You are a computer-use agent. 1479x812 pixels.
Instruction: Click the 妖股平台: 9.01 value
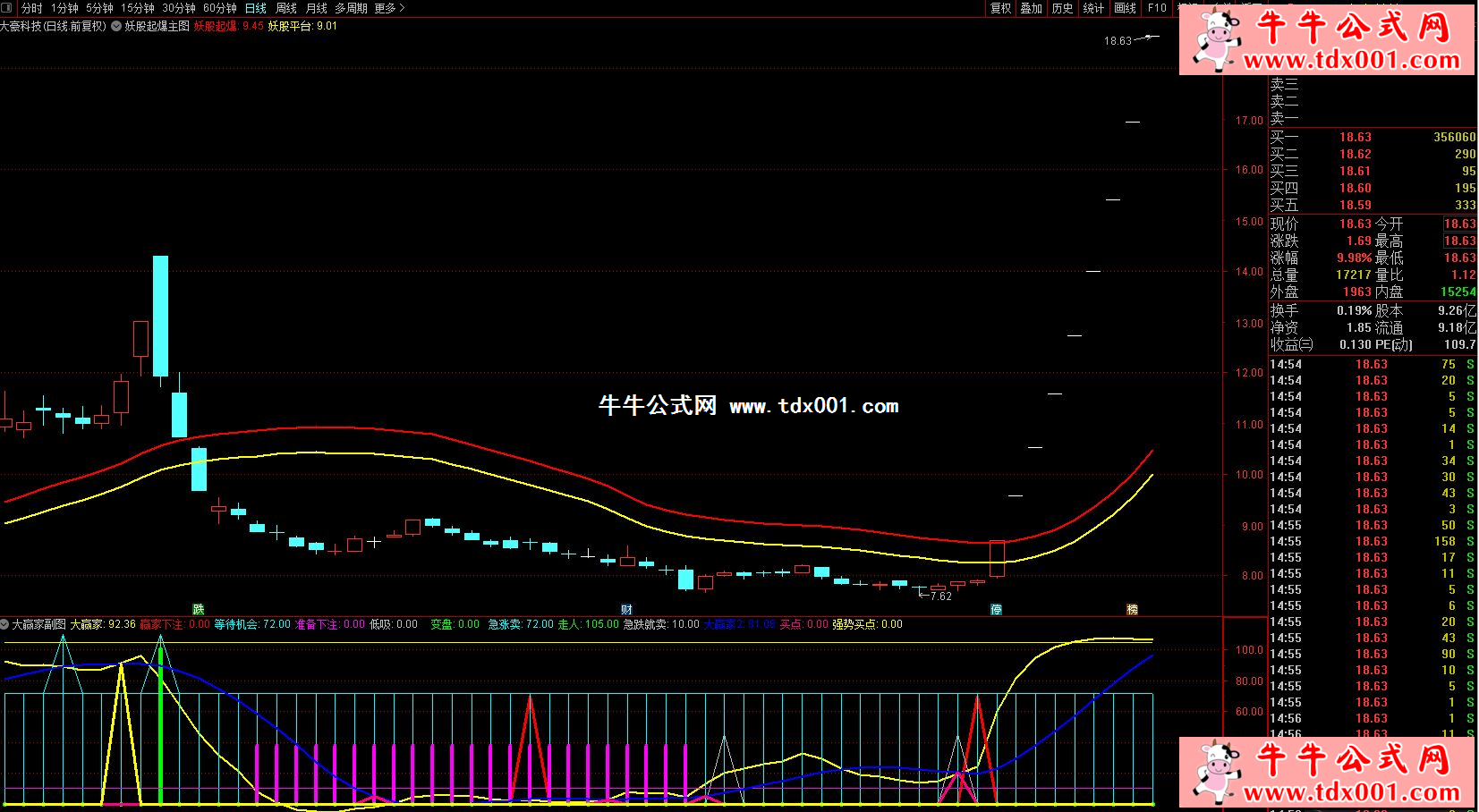tap(303, 27)
